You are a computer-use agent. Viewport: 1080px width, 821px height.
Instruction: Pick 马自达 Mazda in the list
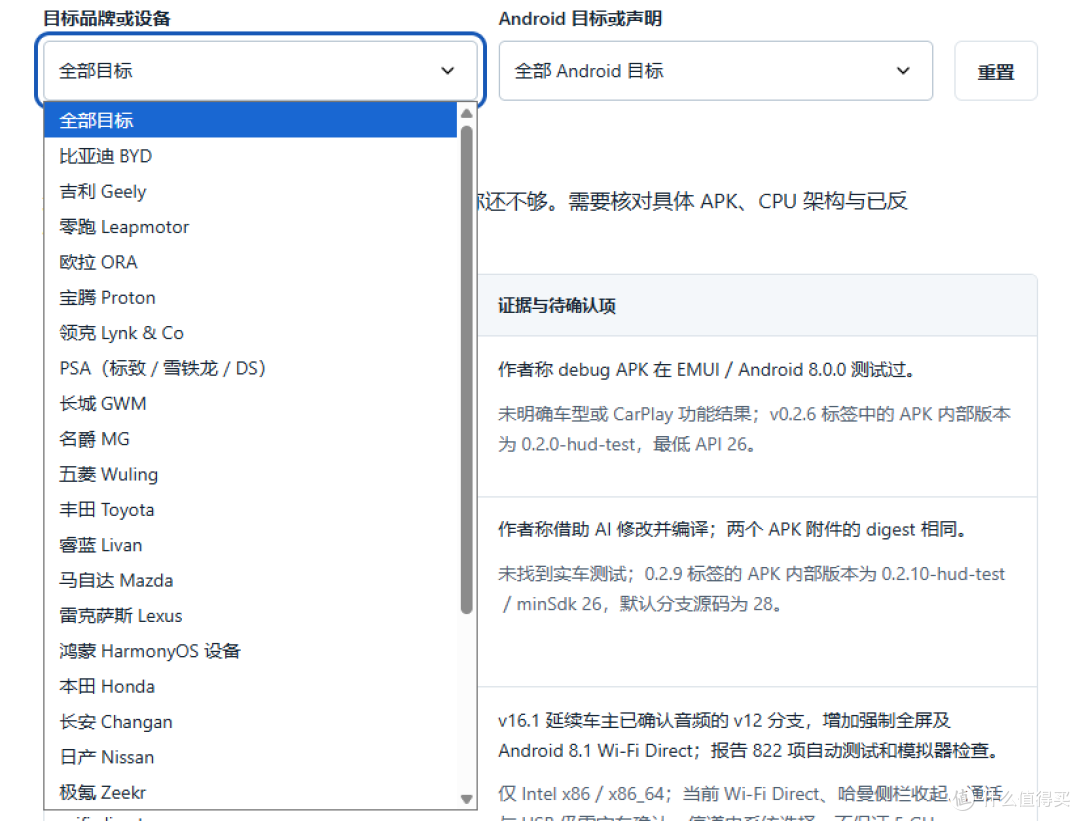pos(251,581)
